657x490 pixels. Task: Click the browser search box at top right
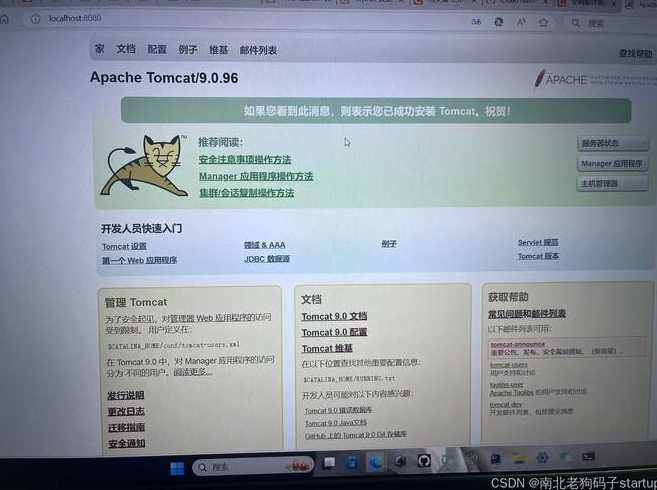coord(612,23)
